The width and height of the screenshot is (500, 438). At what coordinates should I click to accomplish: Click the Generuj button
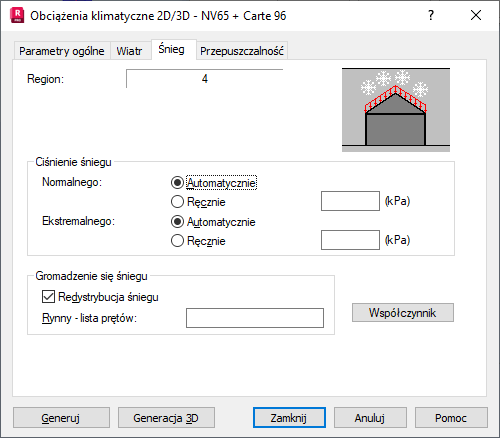61,418
